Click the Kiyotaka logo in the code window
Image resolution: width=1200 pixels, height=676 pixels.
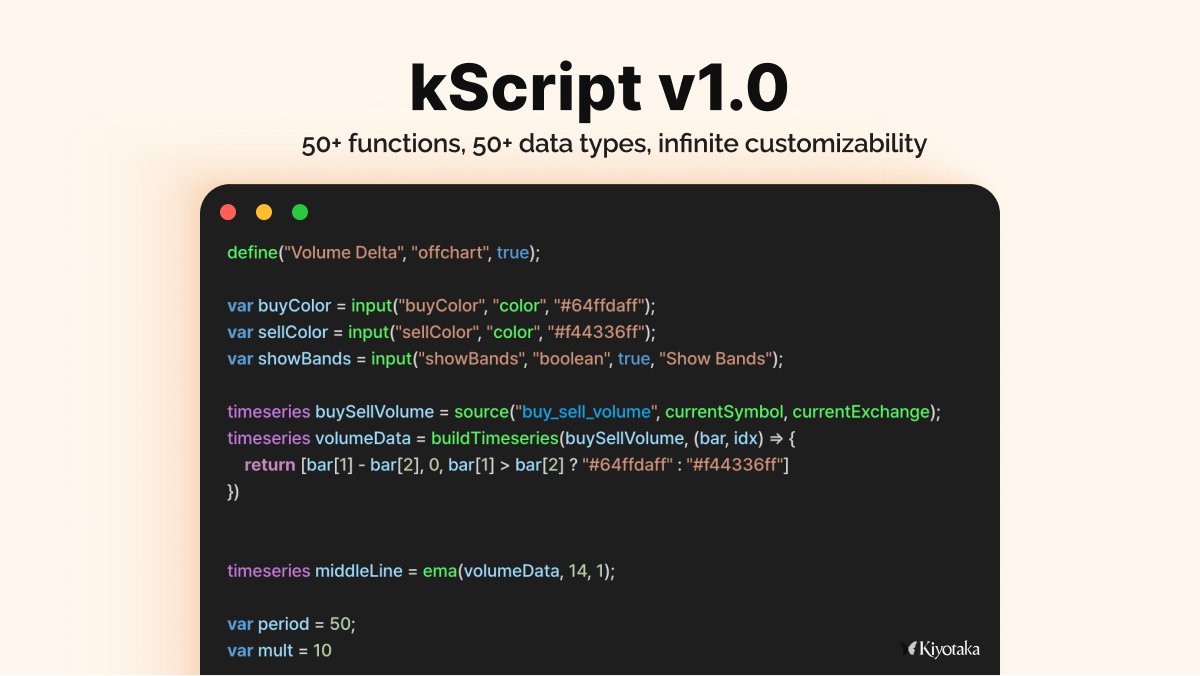pyautogui.click(x=940, y=649)
